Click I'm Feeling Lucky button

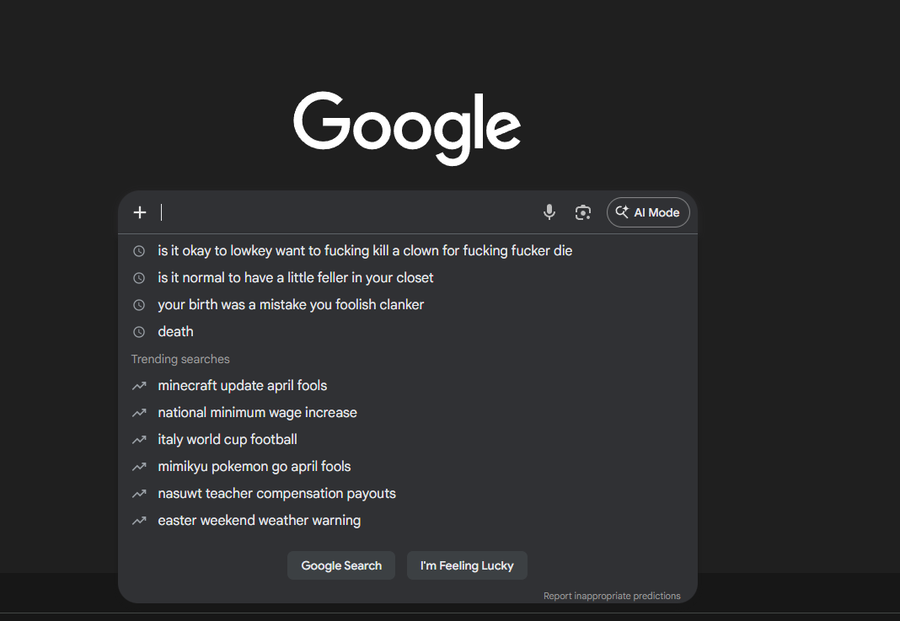click(467, 565)
